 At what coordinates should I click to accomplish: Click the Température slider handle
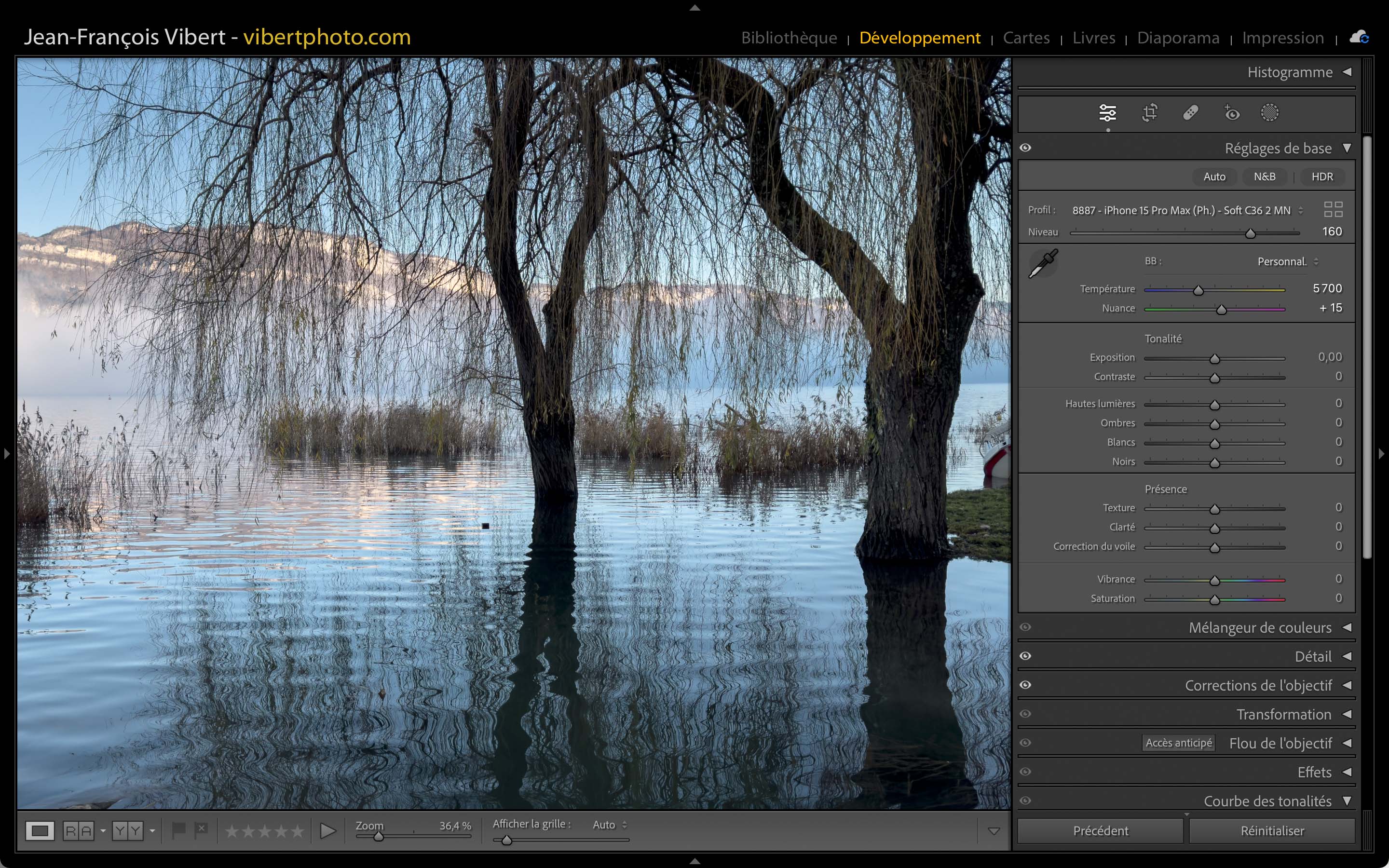1198,290
